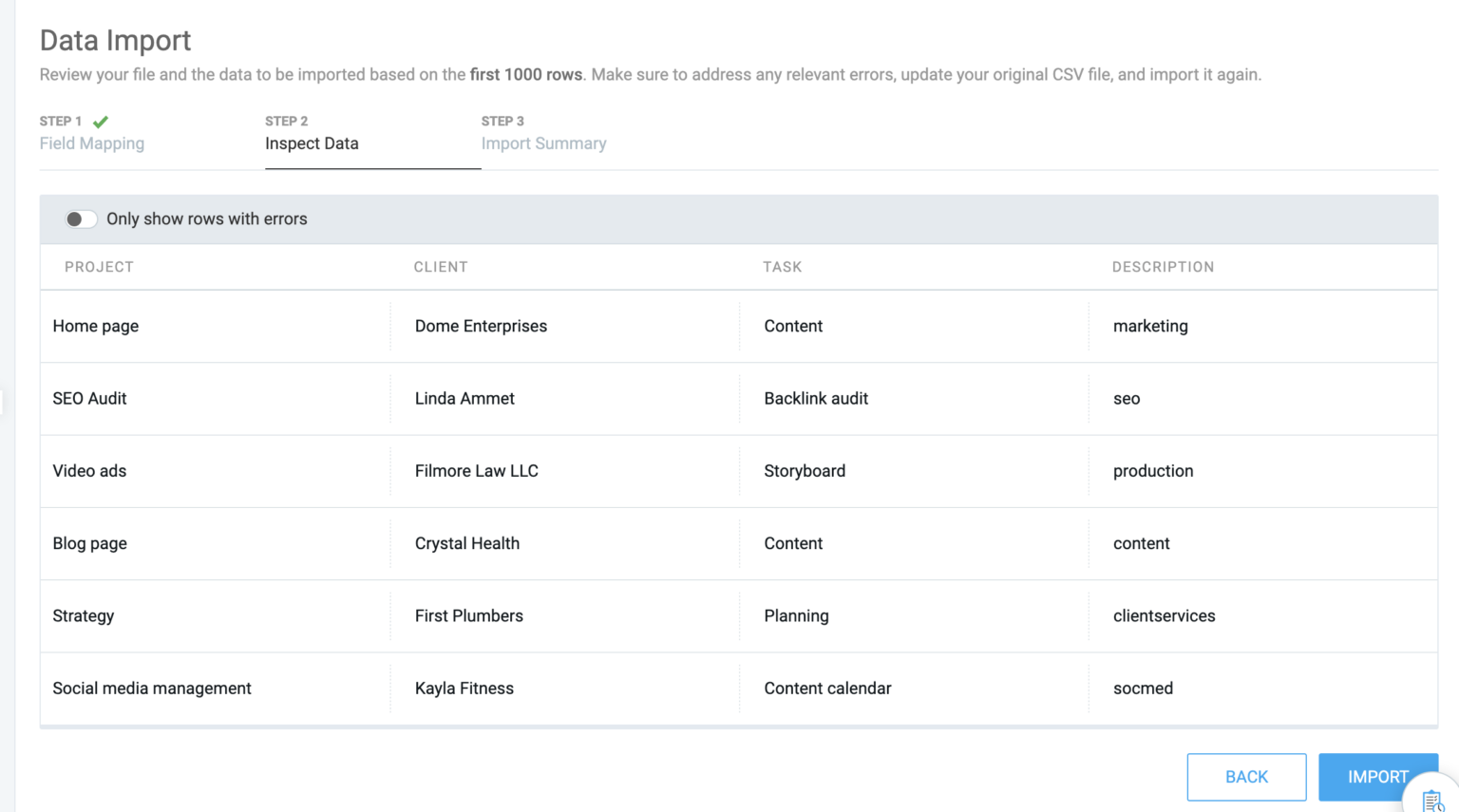Click the DESCRIPTION column header
The width and height of the screenshot is (1459, 812).
pyautogui.click(x=1163, y=267)
